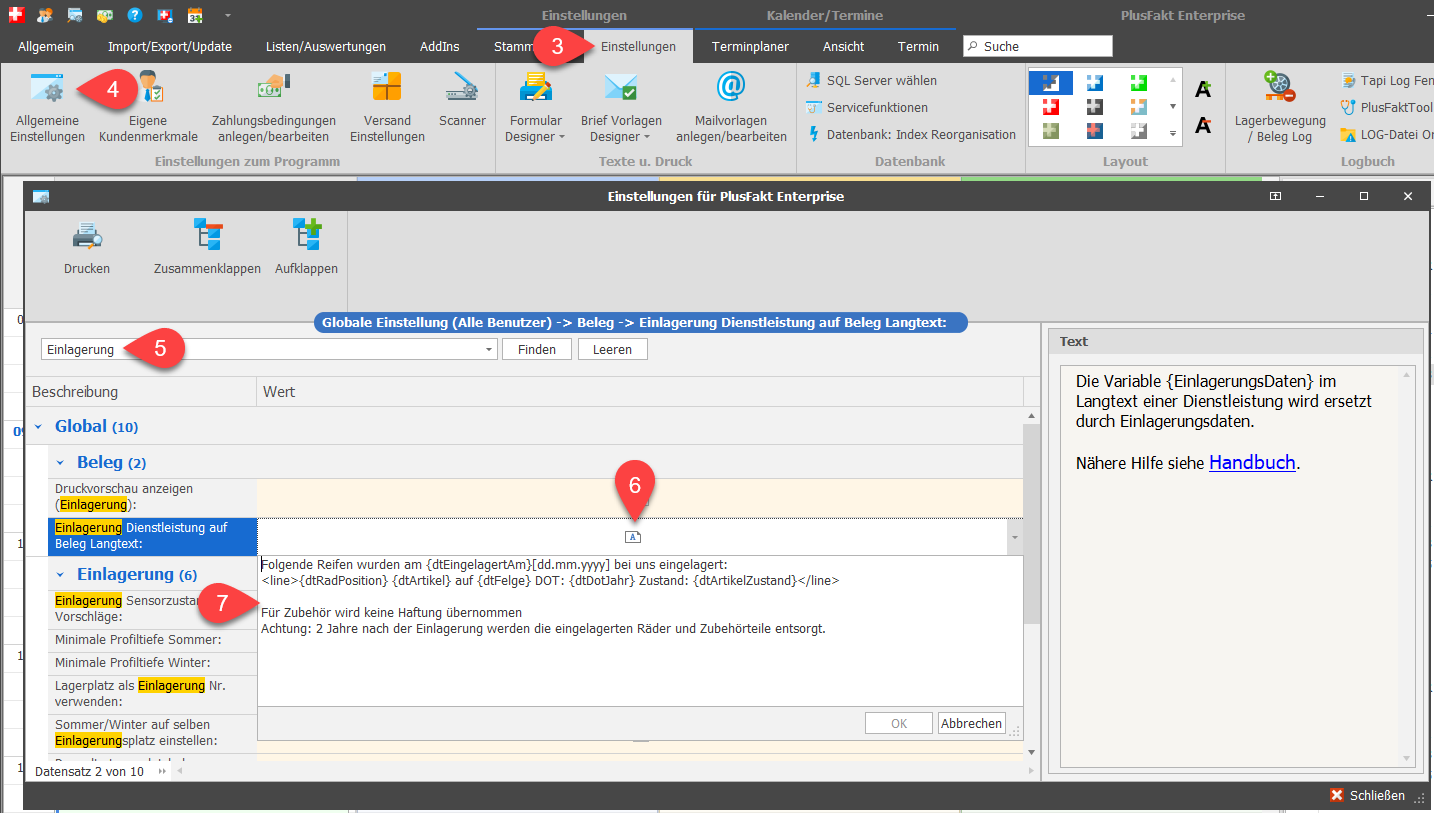The image size is (1434, 813).
Task: Open Allgemeine Einstellungen in the ribbon
Action: 47,107
